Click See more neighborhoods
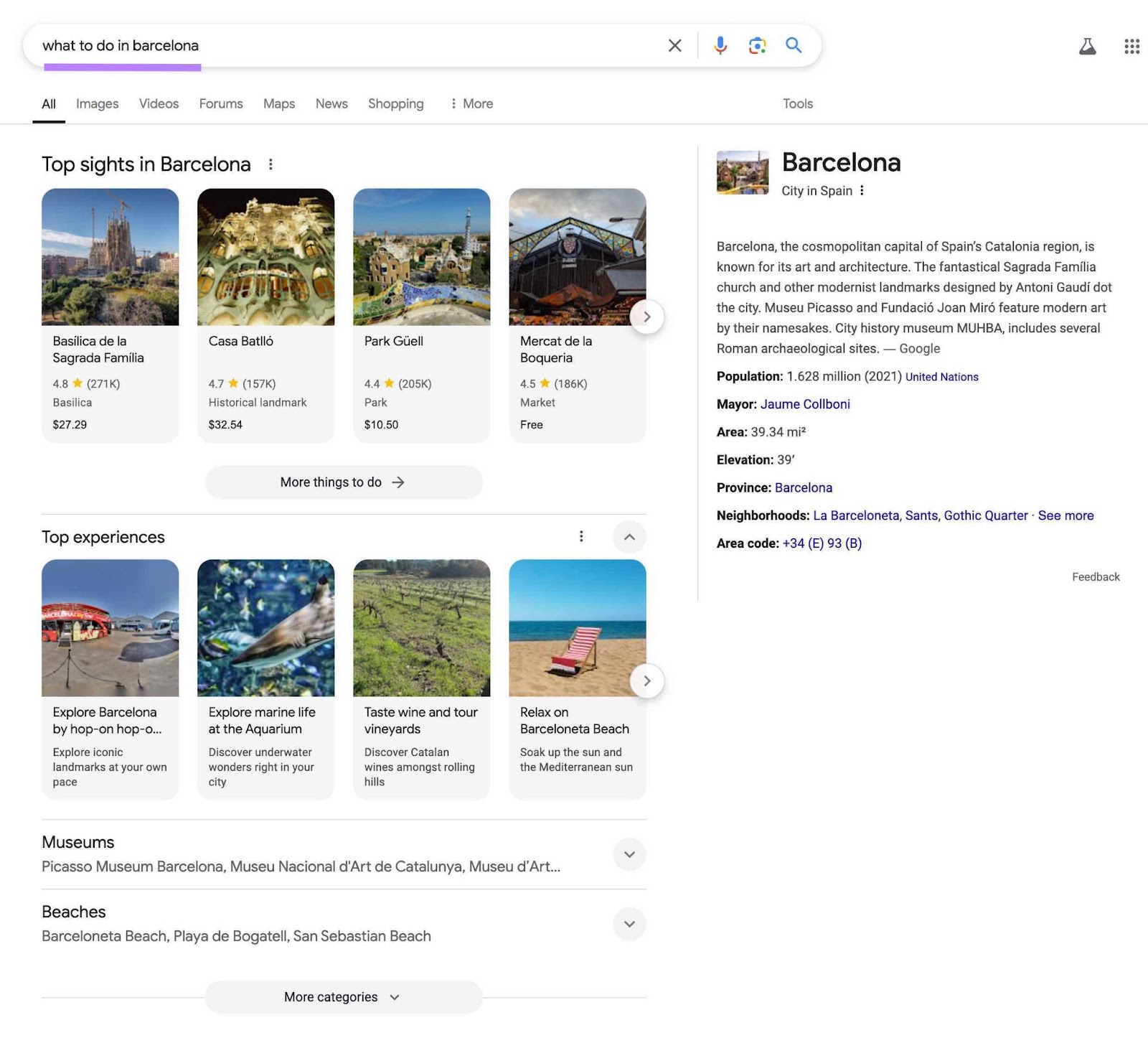The width and height of the screenshot is (1148, 1038). click(x=1065, y=515)
